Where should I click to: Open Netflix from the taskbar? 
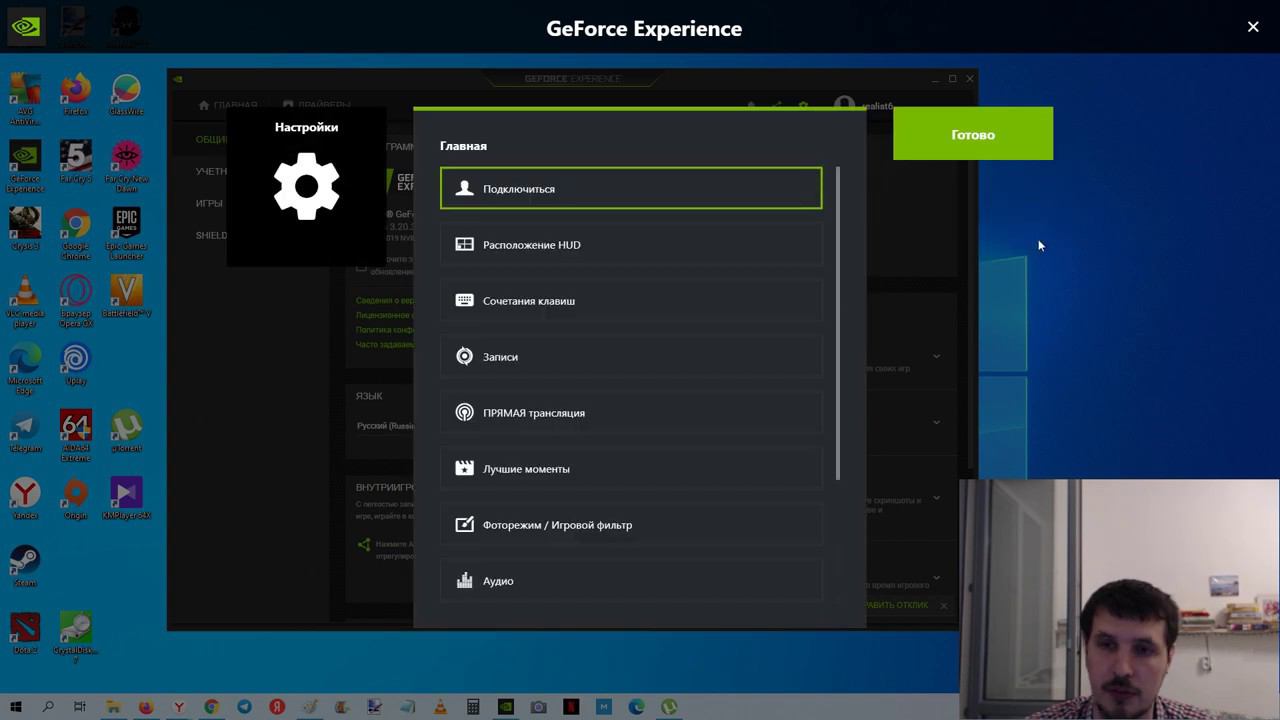[x=571, y=707]
